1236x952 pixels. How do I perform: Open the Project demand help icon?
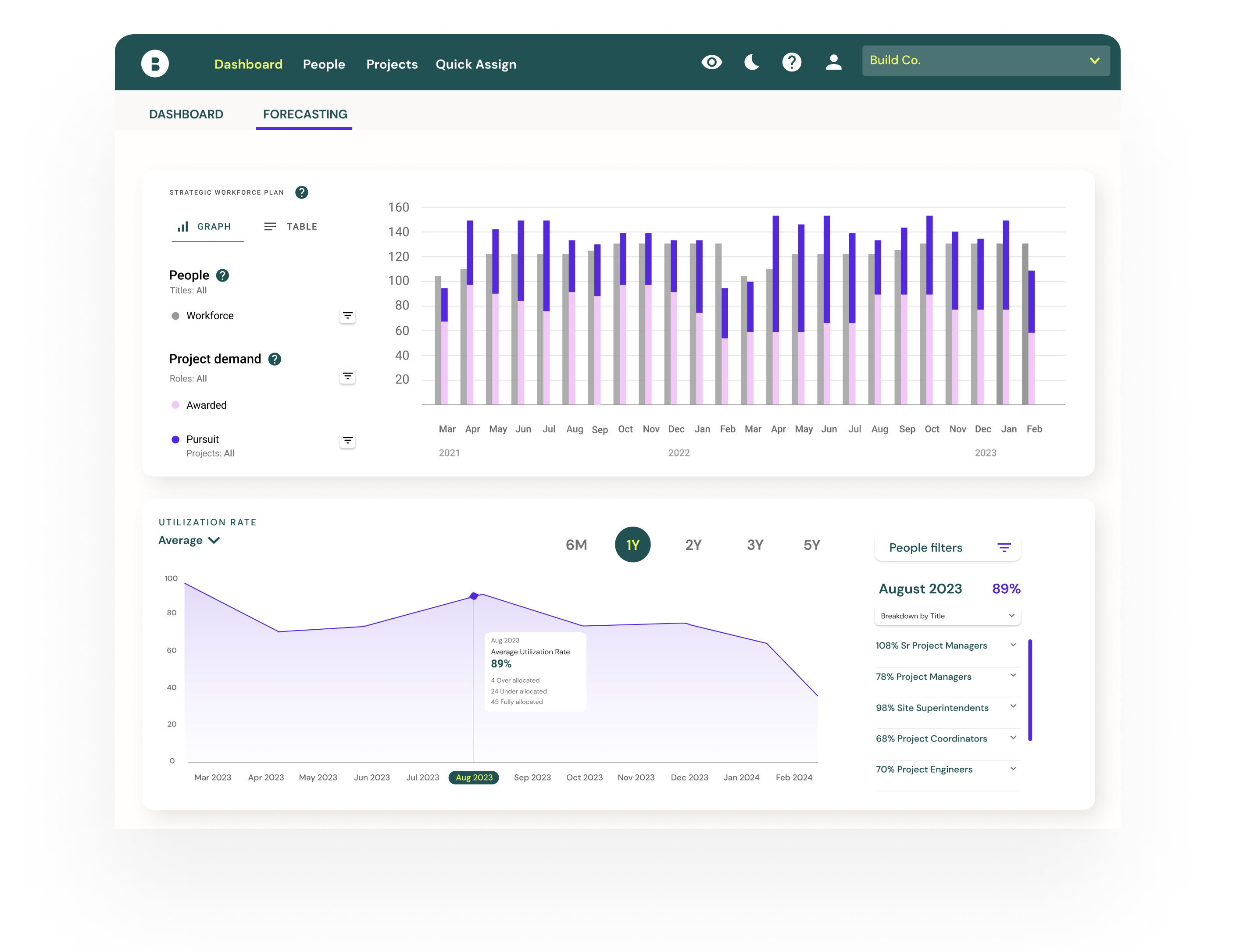click(275, 359)
